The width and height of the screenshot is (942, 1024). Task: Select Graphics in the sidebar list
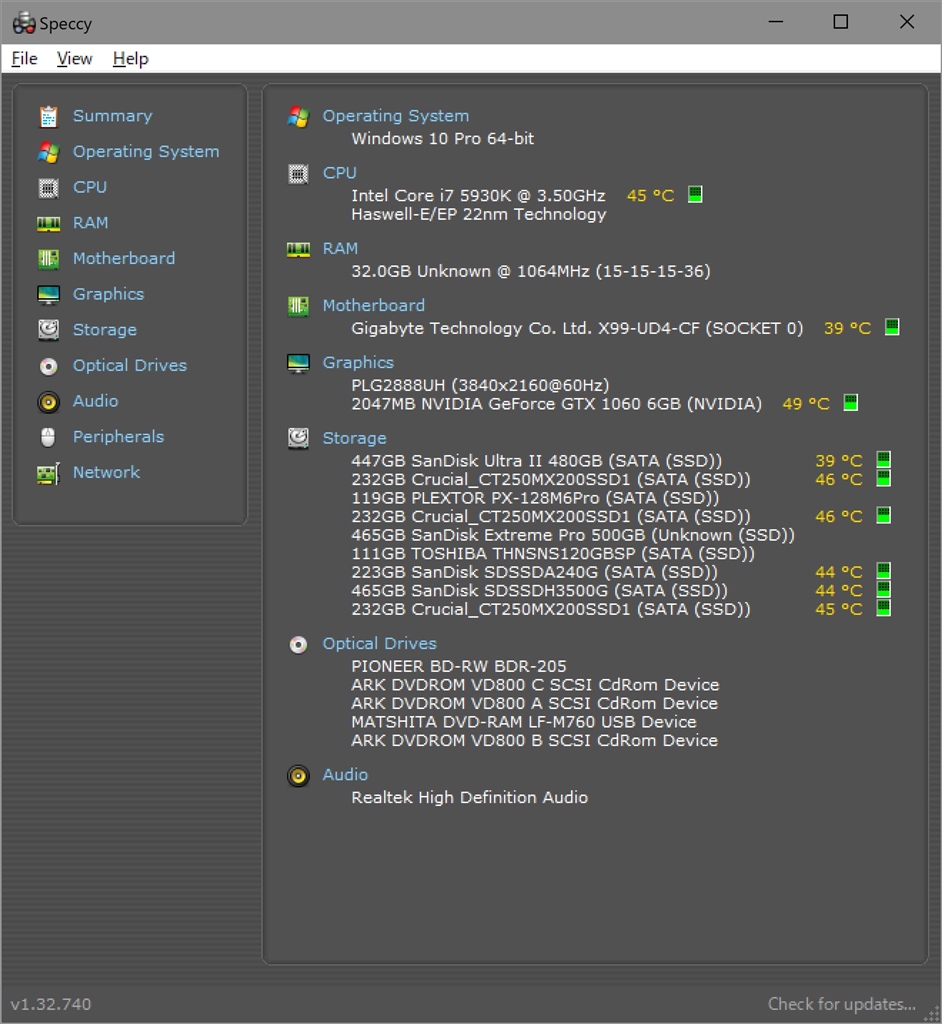pos(108,294)
